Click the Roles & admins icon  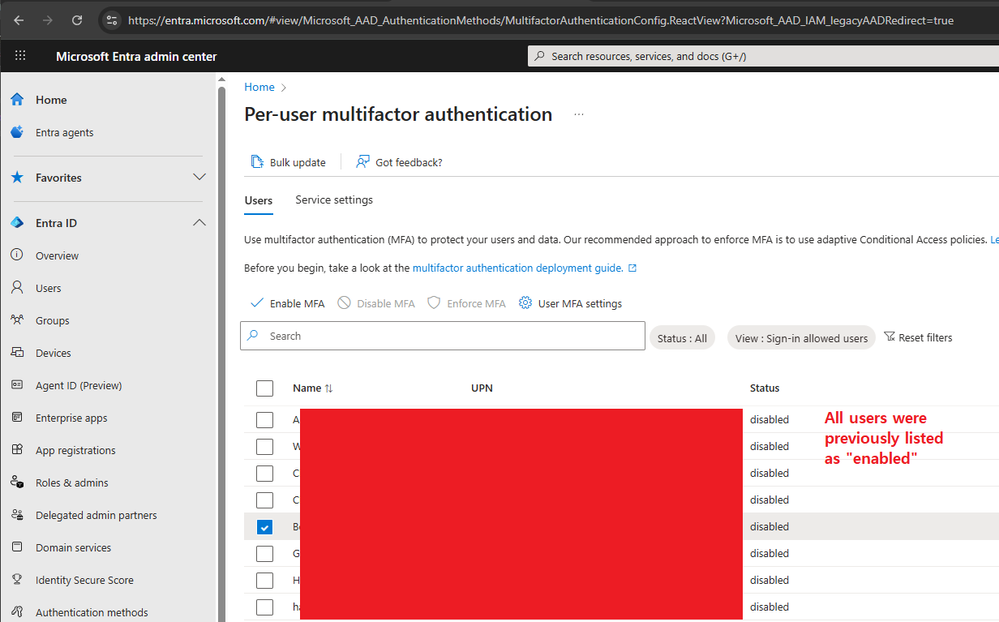[17, 482]
